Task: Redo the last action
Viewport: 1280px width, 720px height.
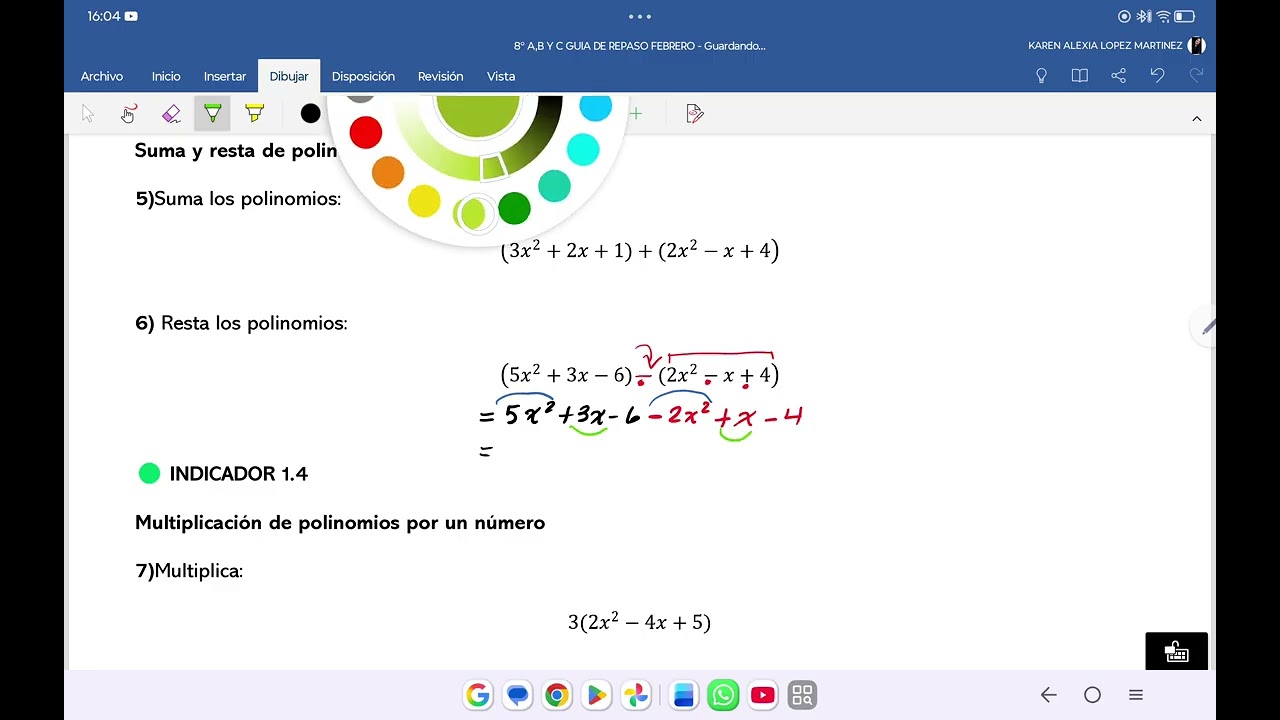Action: click(1196, 76)
